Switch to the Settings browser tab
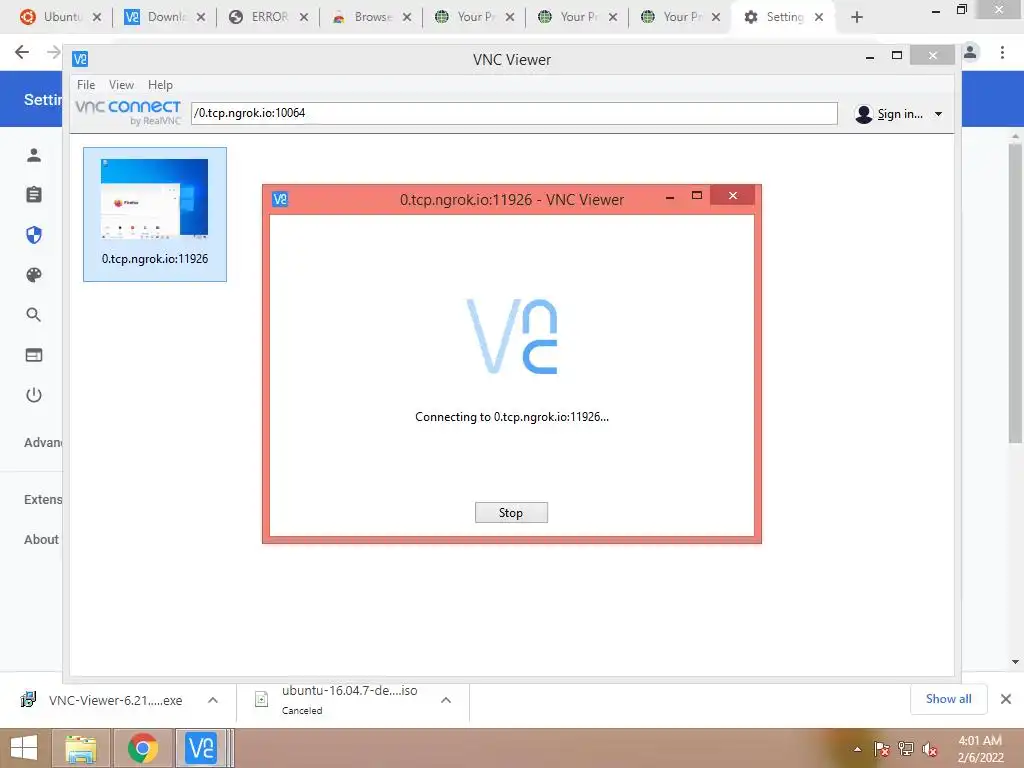The height and width of the screenshot is (768, 1024). pyautogui.click(x=784, y=17)
